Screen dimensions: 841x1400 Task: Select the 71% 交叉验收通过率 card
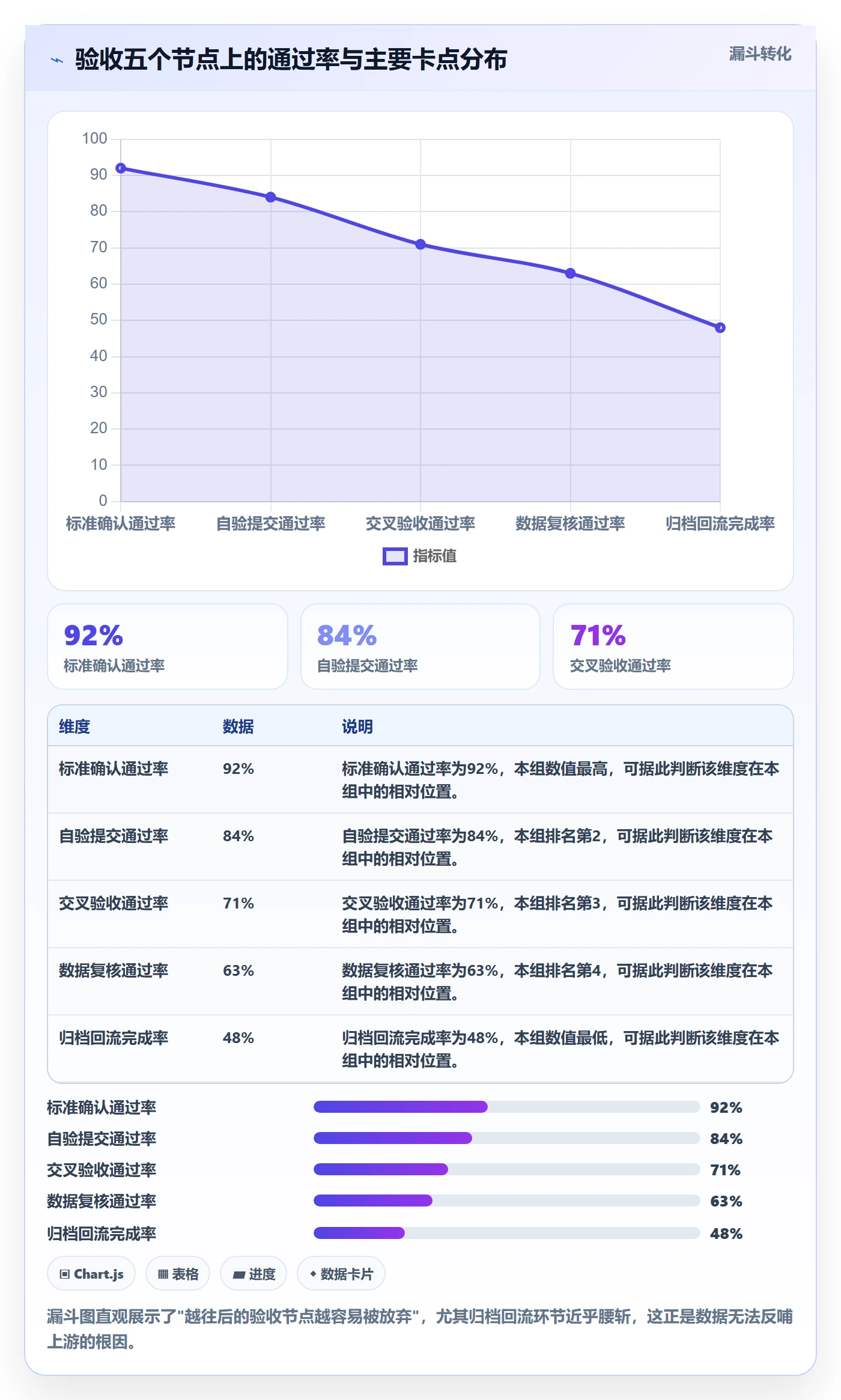pyautogui.click(x=673, y=647)
